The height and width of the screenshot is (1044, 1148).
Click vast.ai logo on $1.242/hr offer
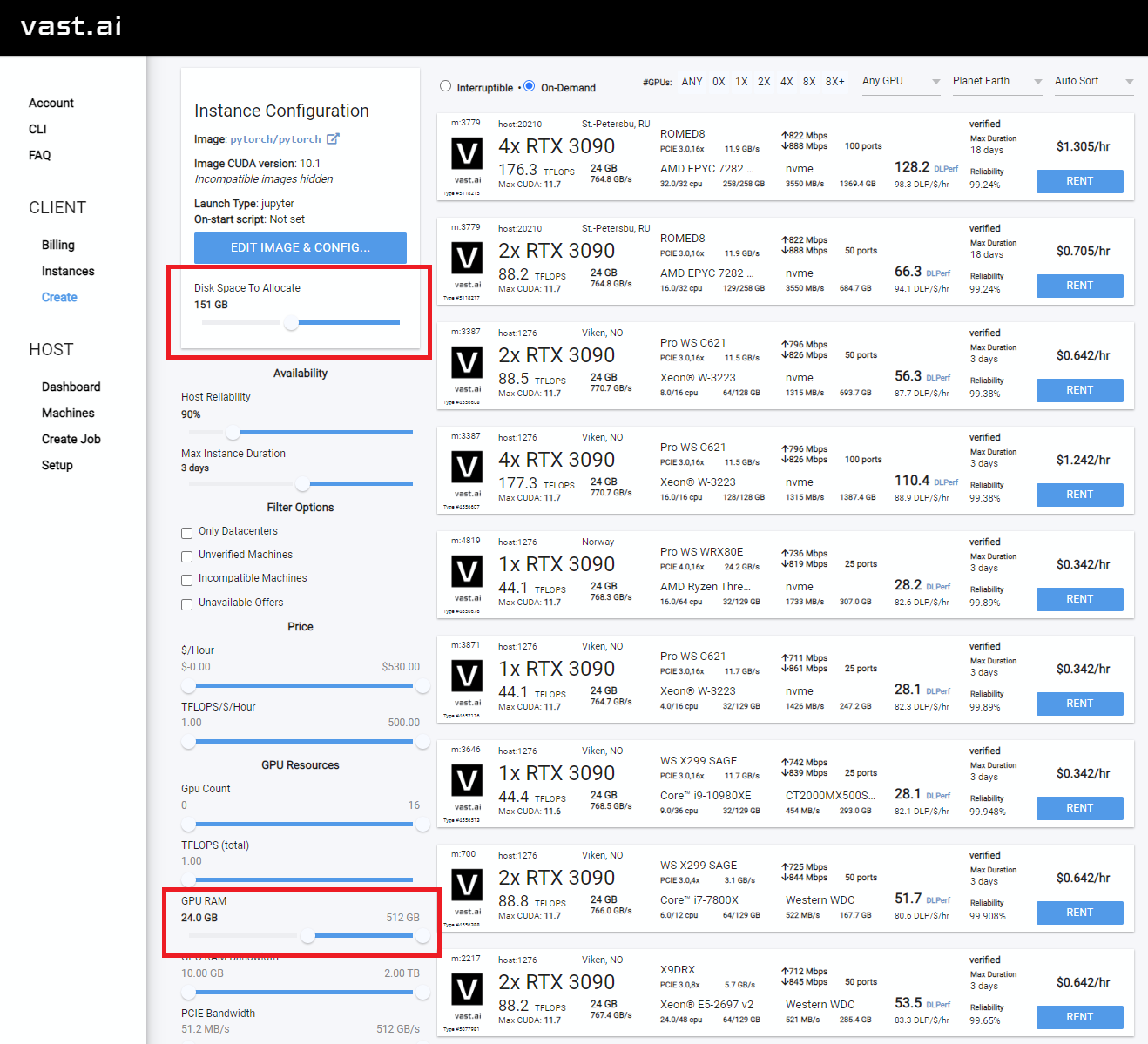[x=467, y=468]
